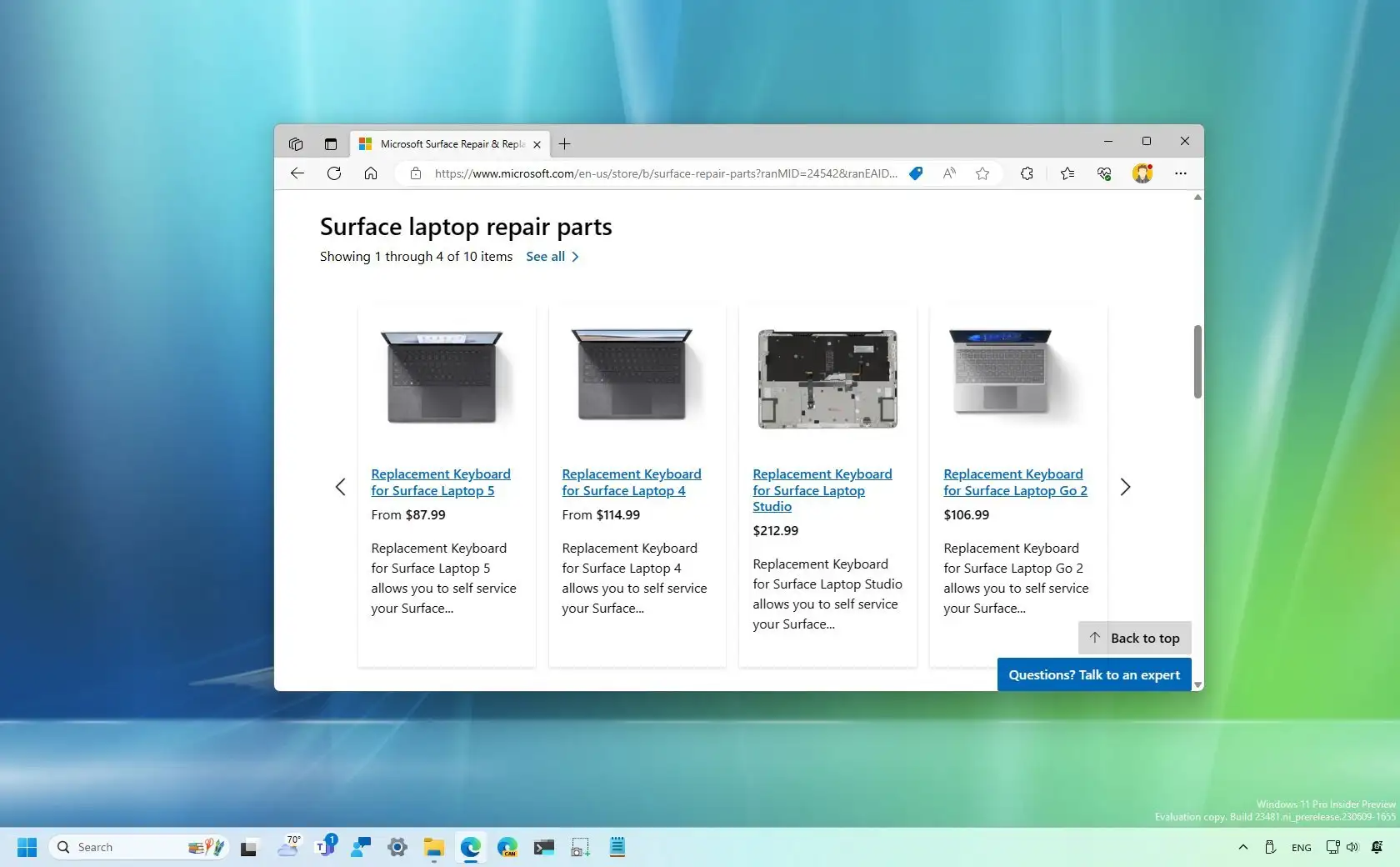Open Snipping Tool from the taskbar
Viewport: 1400px width, 867px height.
(x=580, y=847)
